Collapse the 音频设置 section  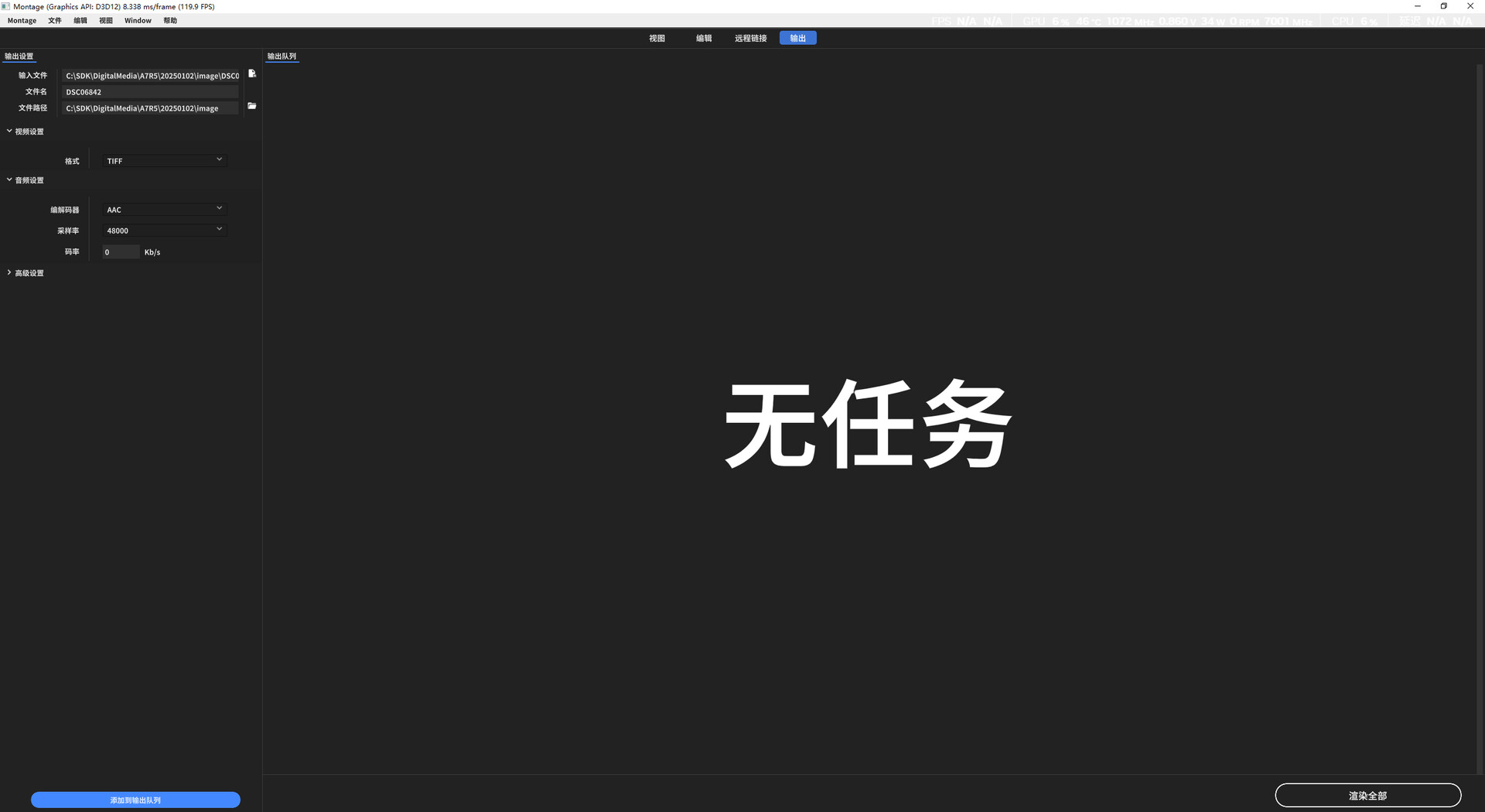(9, 180)
